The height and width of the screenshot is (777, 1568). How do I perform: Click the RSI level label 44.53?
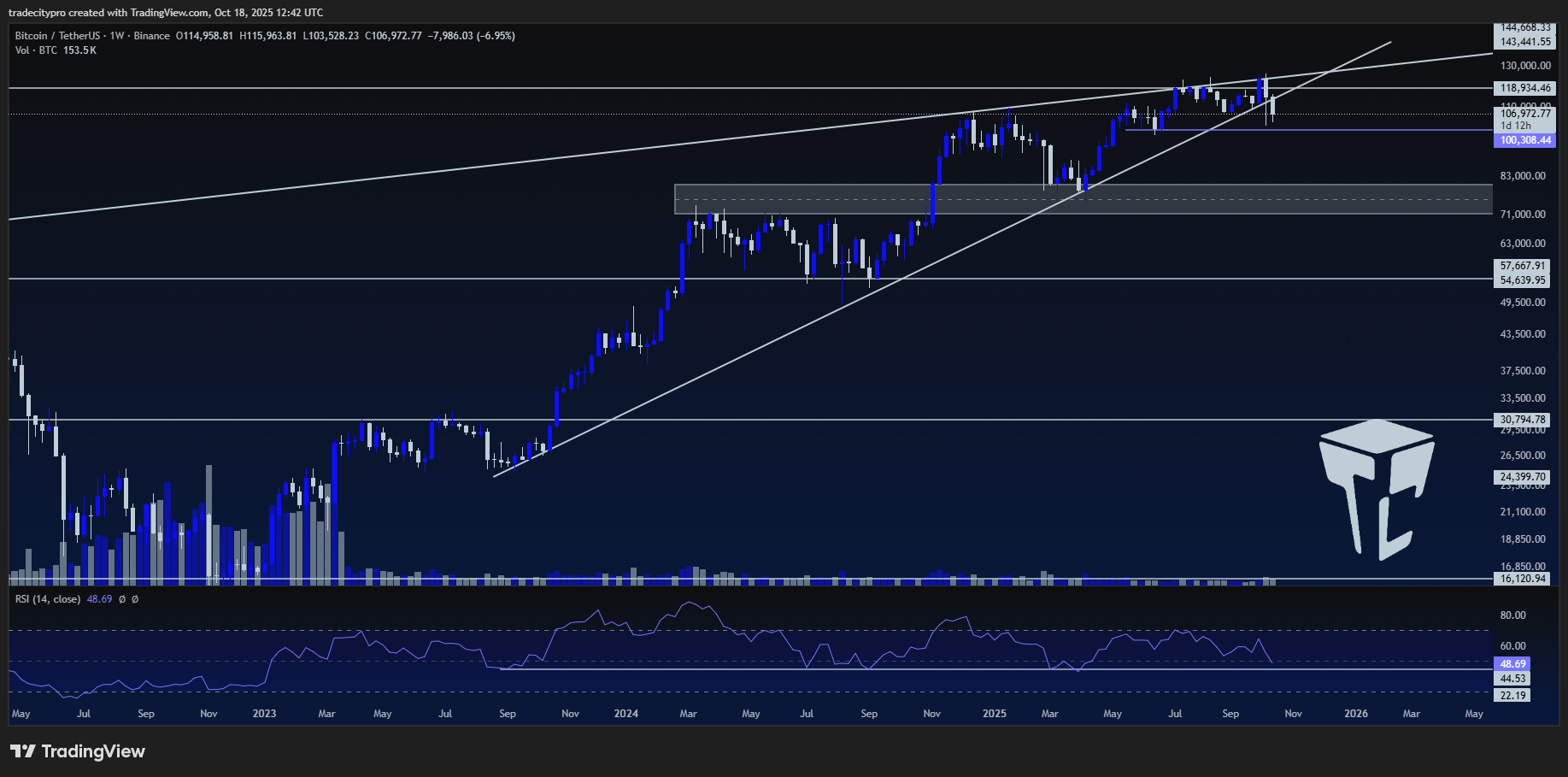1512,679
